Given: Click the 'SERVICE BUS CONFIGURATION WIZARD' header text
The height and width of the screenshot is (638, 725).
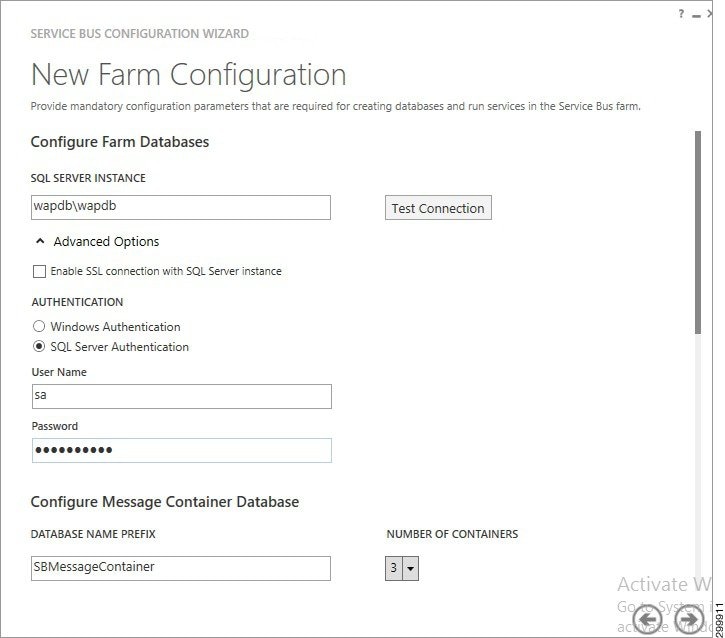Looking at the screenshot, I should pos(140,34).
